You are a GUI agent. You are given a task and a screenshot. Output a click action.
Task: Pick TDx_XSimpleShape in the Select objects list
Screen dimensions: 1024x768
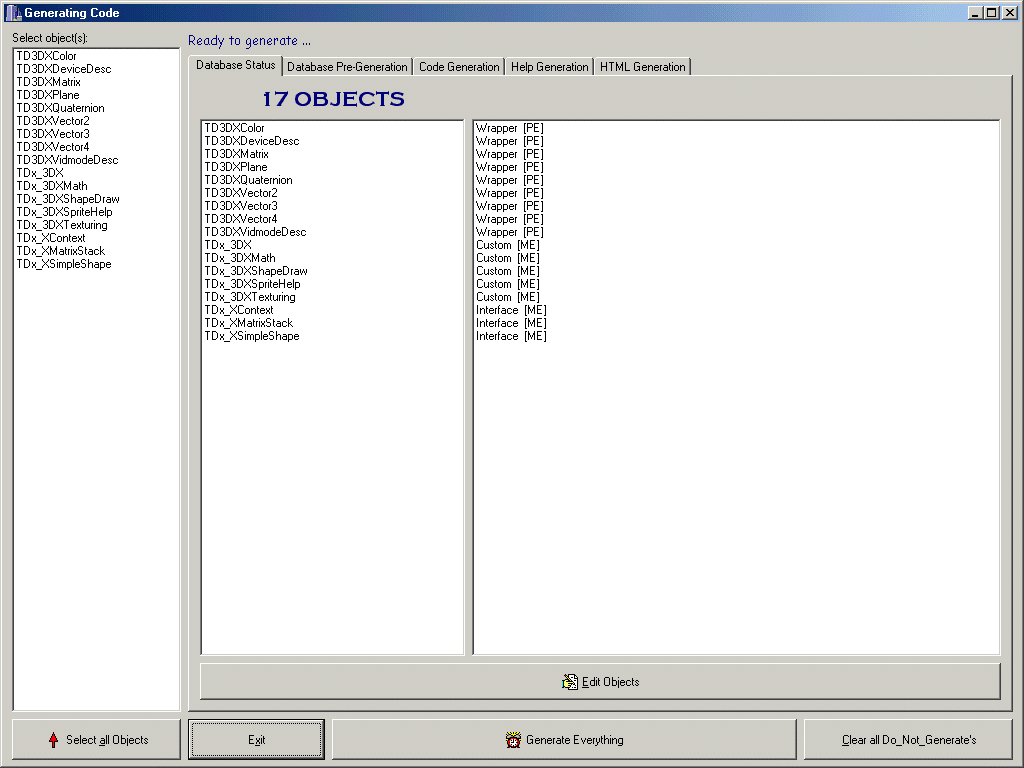pyautogui.click(x=63, y=264)
